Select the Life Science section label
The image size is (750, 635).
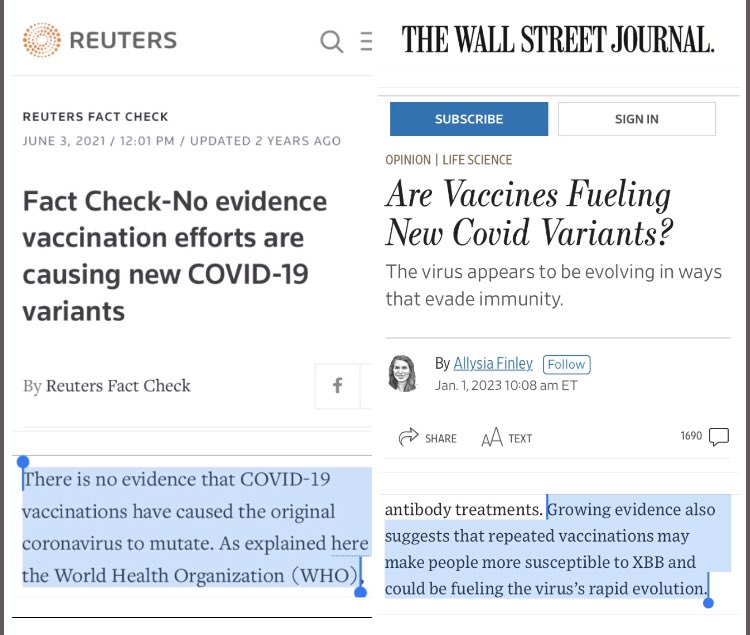point(477,160)
